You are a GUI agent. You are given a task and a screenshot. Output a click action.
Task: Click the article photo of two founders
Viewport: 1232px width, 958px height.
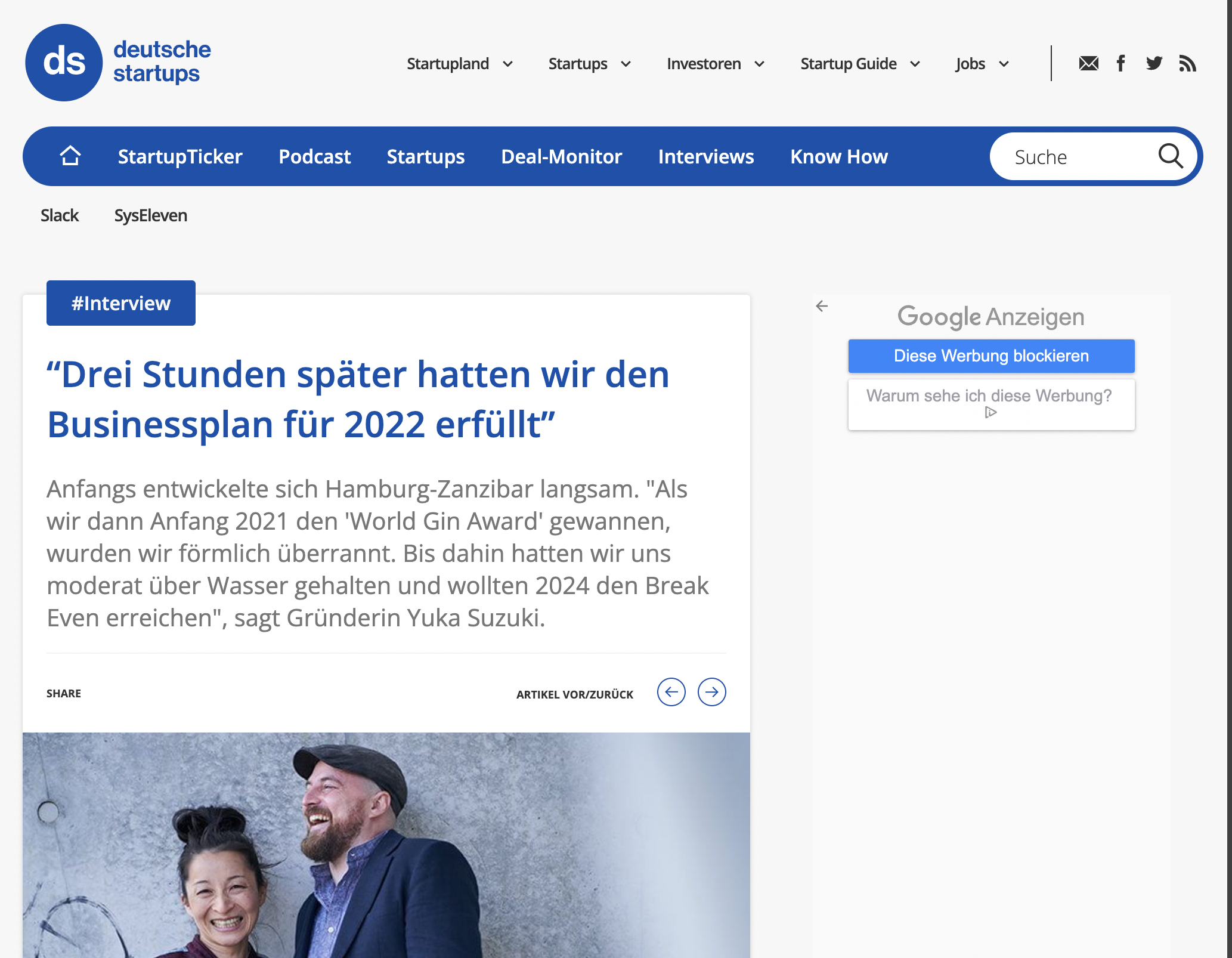[x=386, y=845]
